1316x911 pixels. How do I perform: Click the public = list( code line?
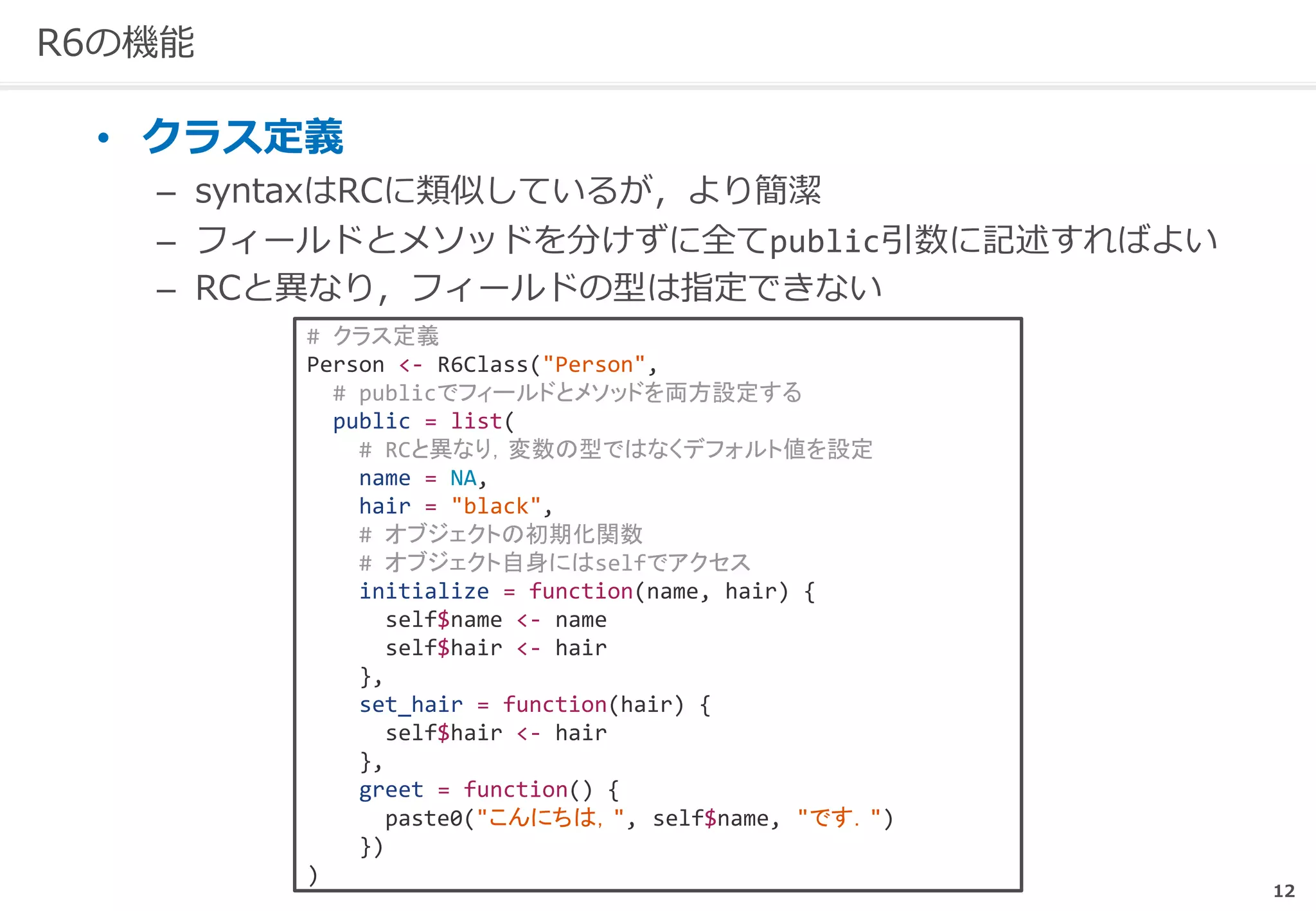pos(423,421)
